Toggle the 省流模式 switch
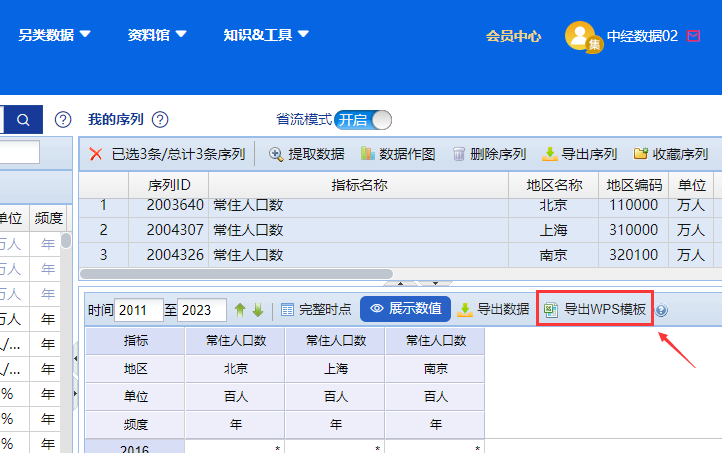This screenshot has width=722, height=453. 362,119
